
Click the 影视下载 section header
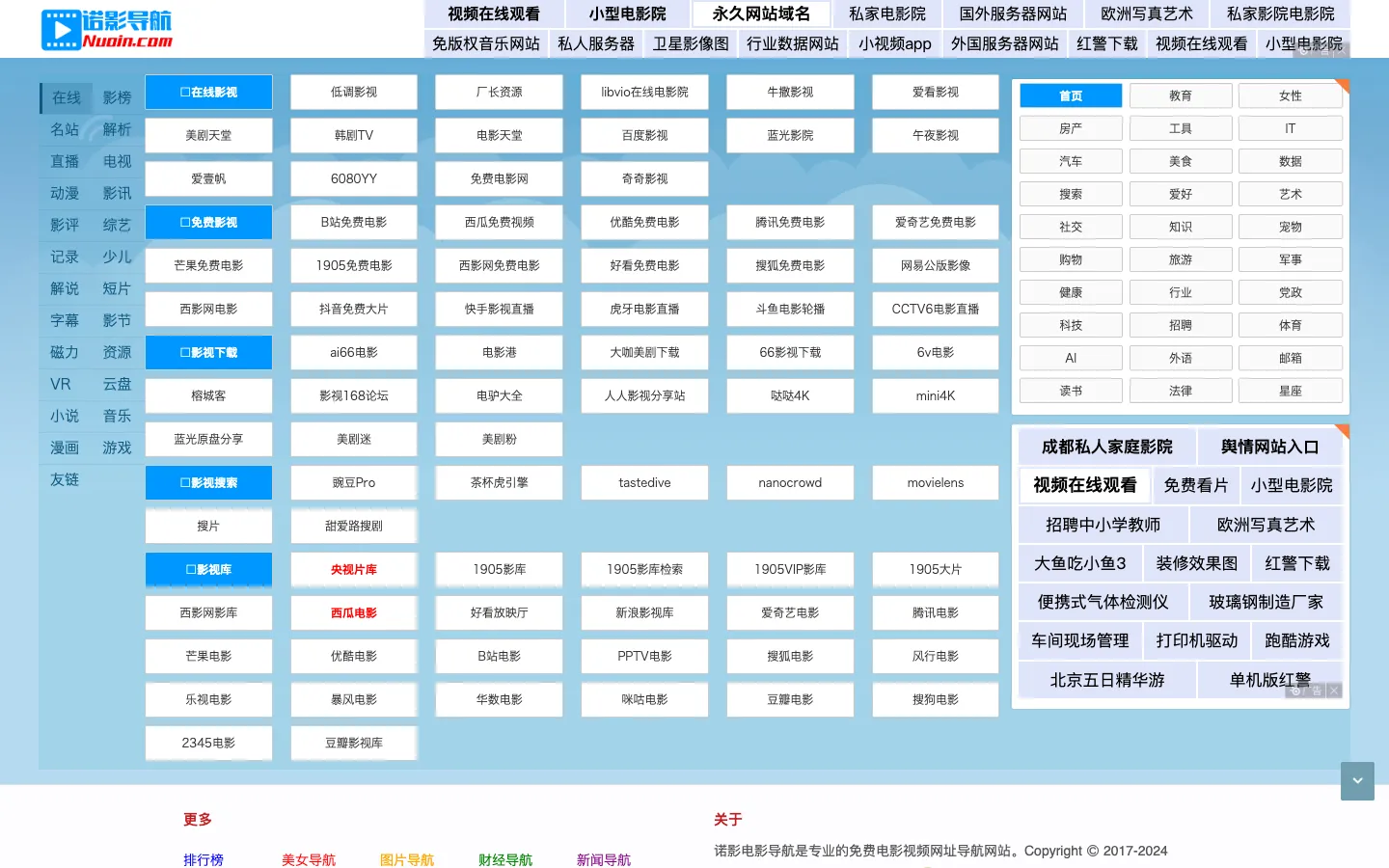208,353
